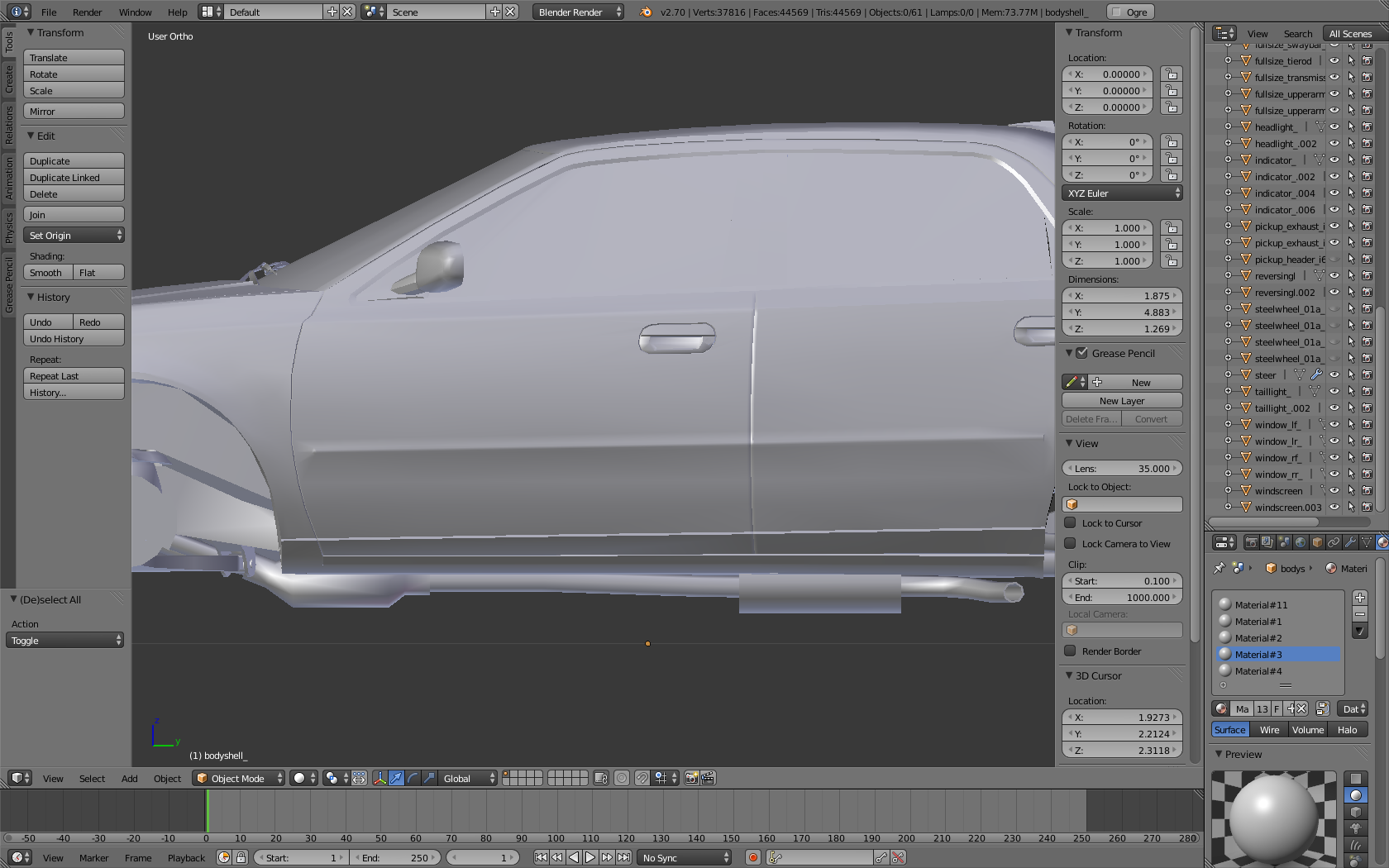Open the Modifiers wrench properties tab
This screenshot has width=1389, height=868.
click(1350, 543)
